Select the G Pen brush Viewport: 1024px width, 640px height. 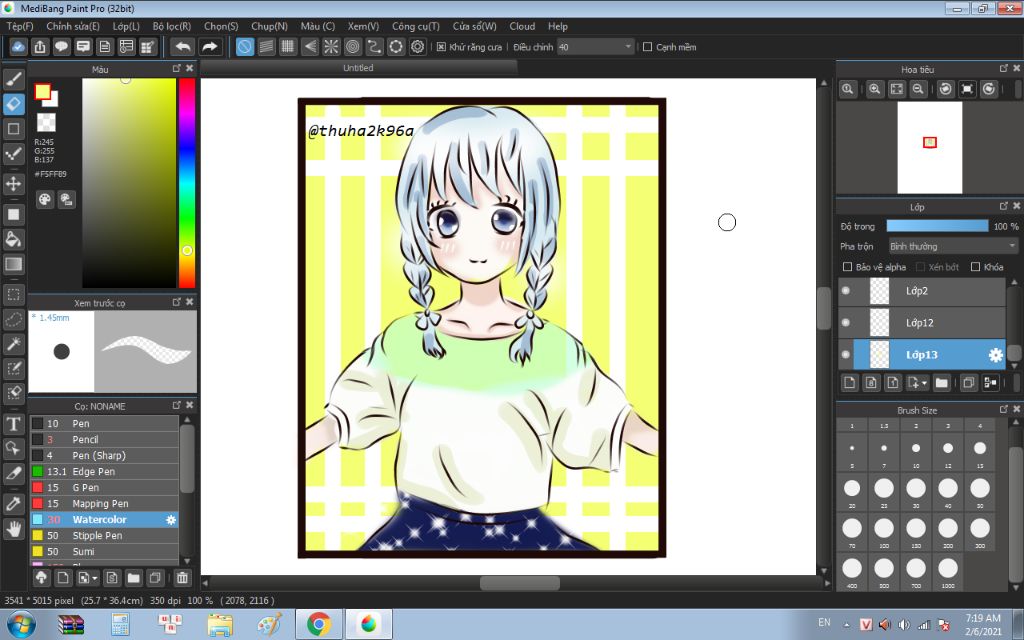click(x=104, y=488)
